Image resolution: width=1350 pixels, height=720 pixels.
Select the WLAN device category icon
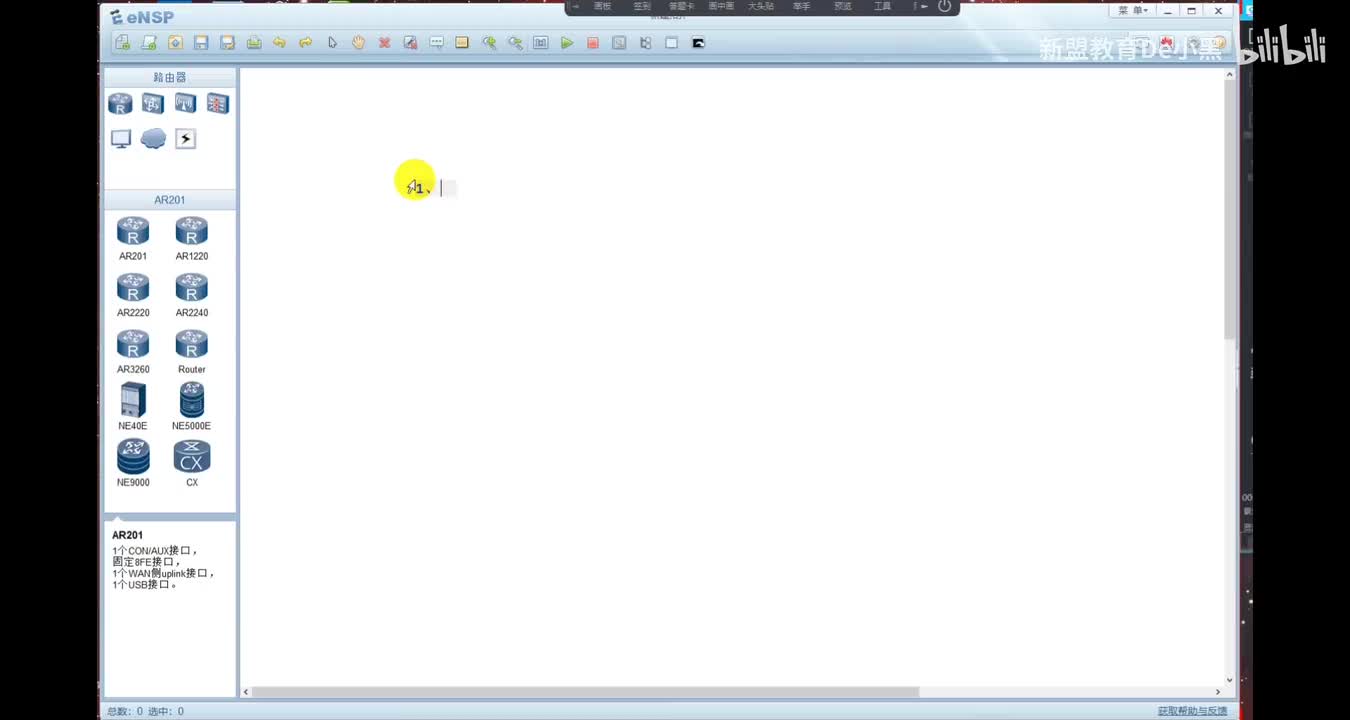click(185, 103)
